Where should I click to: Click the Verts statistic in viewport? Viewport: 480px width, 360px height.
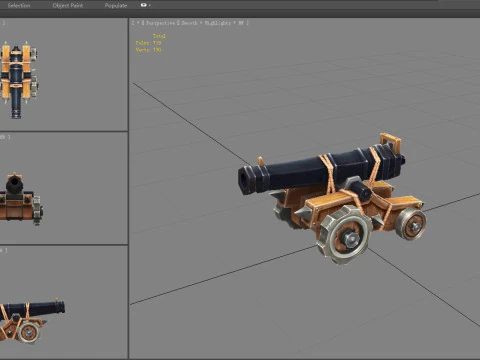(148, 50)
